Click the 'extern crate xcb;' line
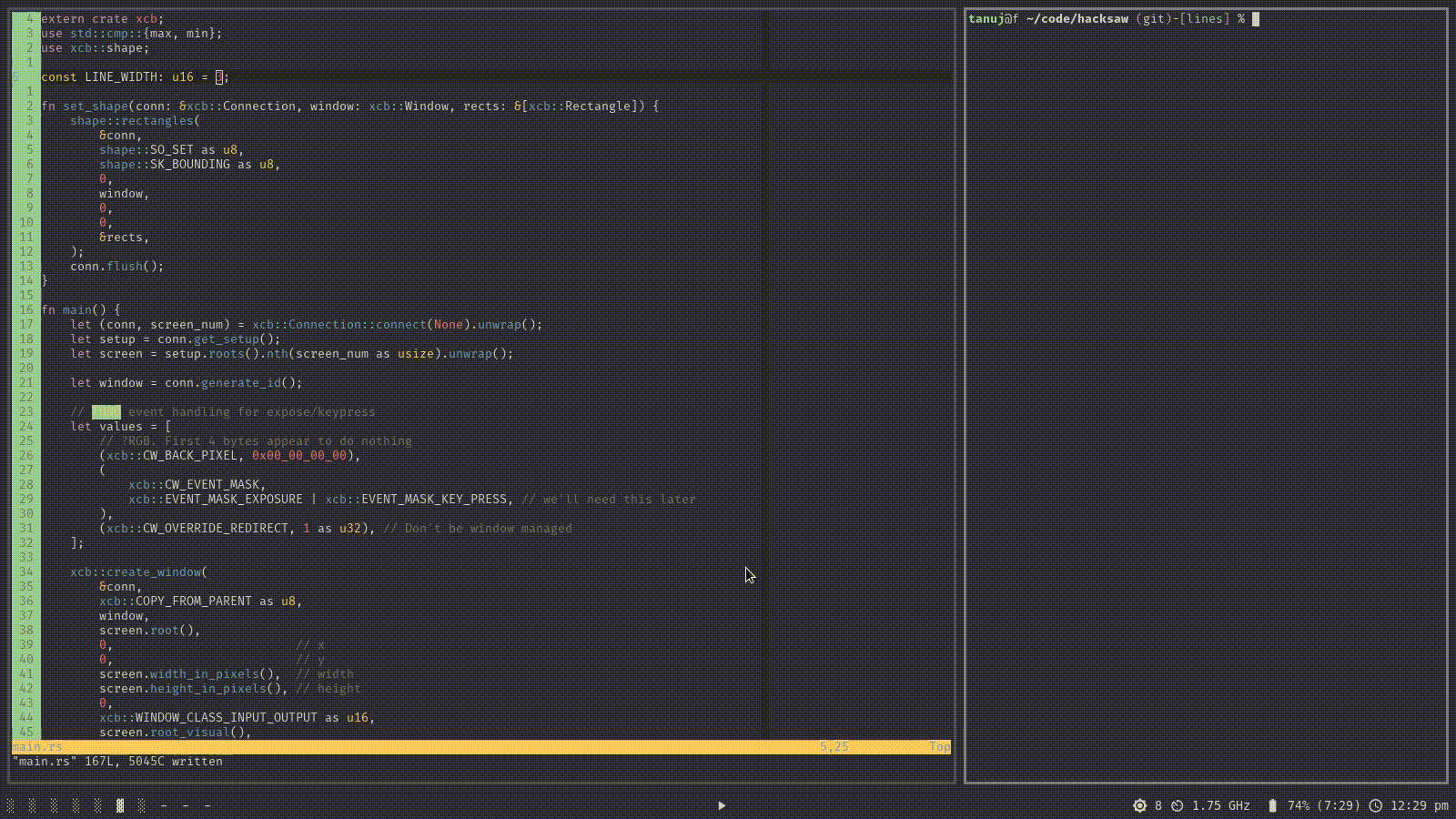 tap(103, 19)
